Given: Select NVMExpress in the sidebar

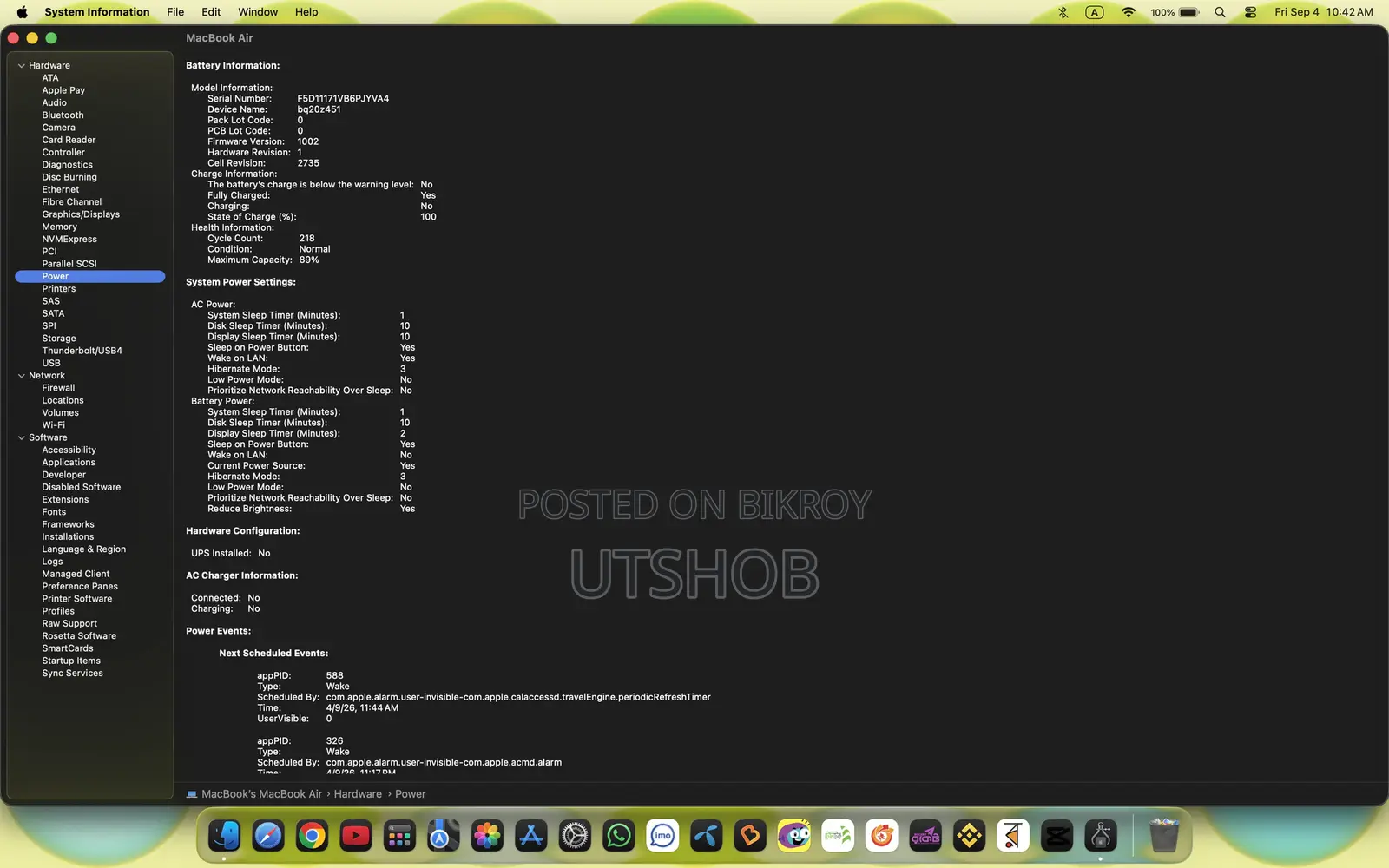Looking at the screenshot, I should pyautogui.click(x=69, y=240).
